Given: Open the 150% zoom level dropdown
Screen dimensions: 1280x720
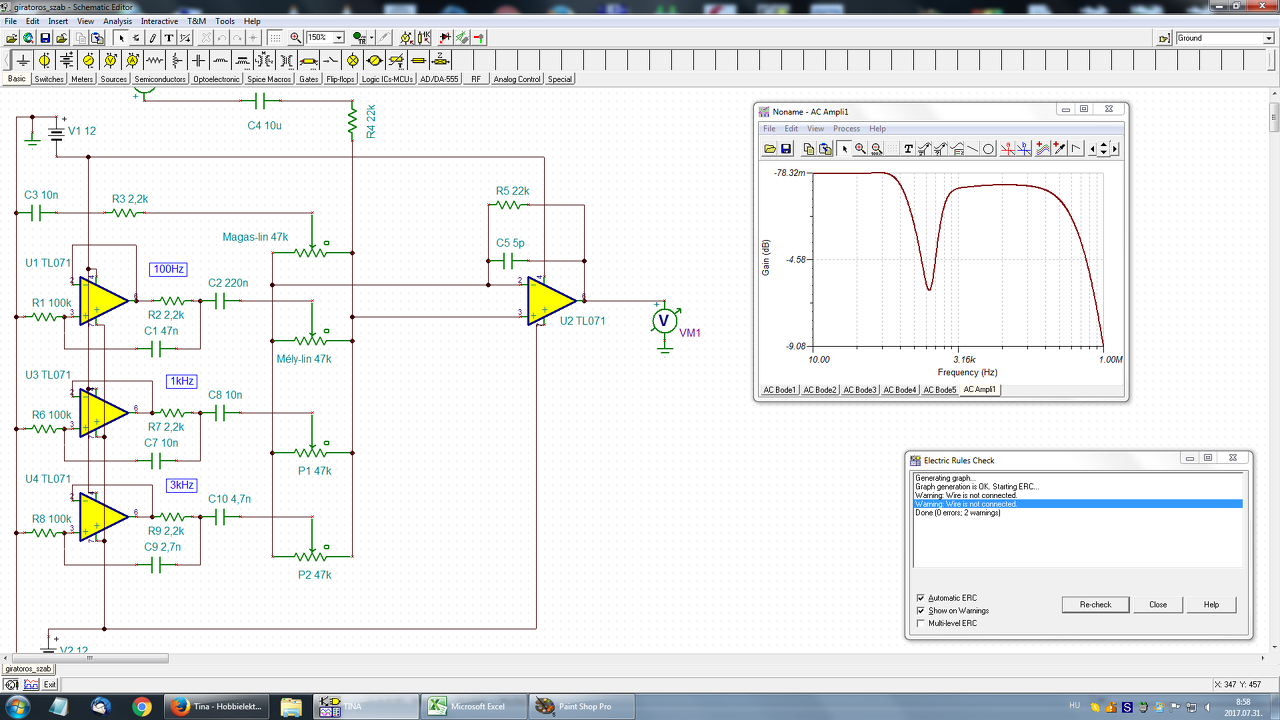Looking at the screenshot, I should click(339, 38).
